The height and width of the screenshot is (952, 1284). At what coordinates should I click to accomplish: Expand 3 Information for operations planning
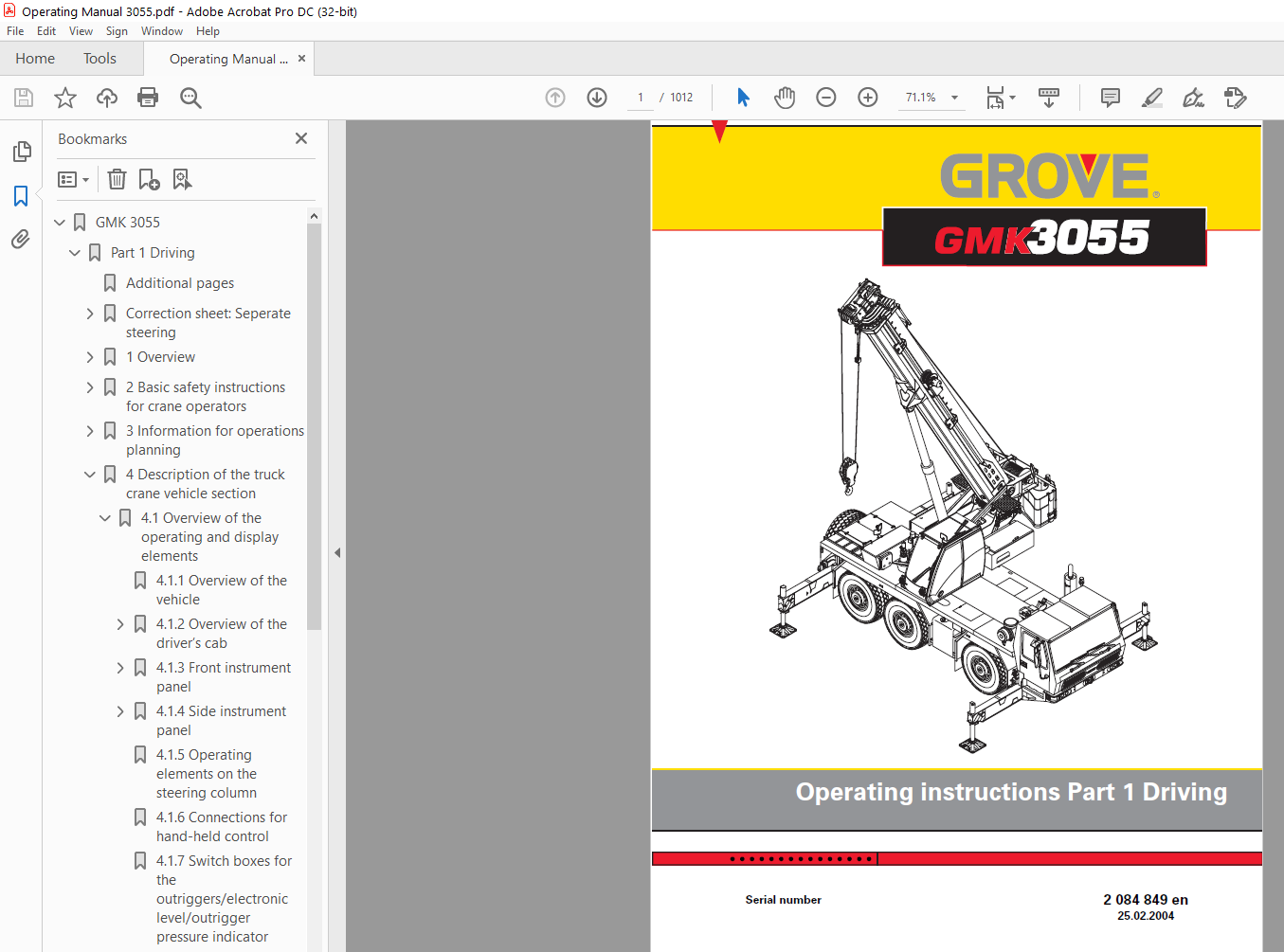tap(90, 431)
